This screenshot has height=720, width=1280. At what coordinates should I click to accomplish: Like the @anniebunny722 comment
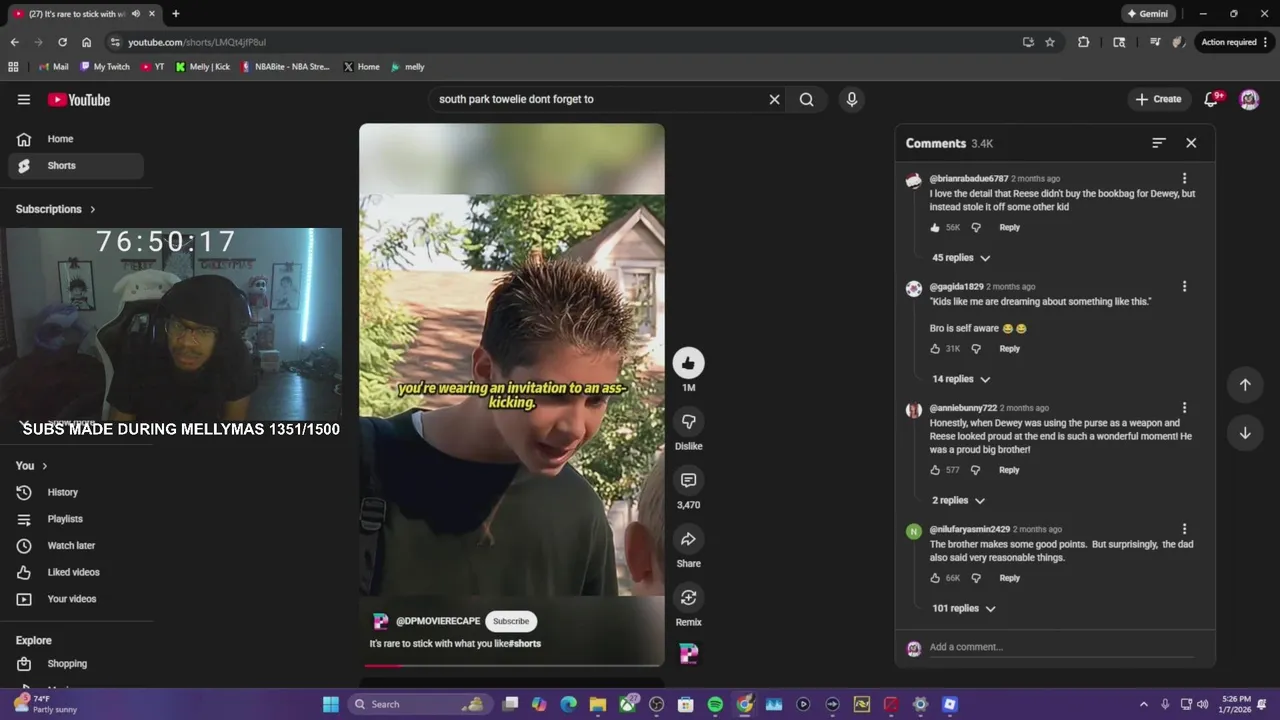tap(936, 470)
